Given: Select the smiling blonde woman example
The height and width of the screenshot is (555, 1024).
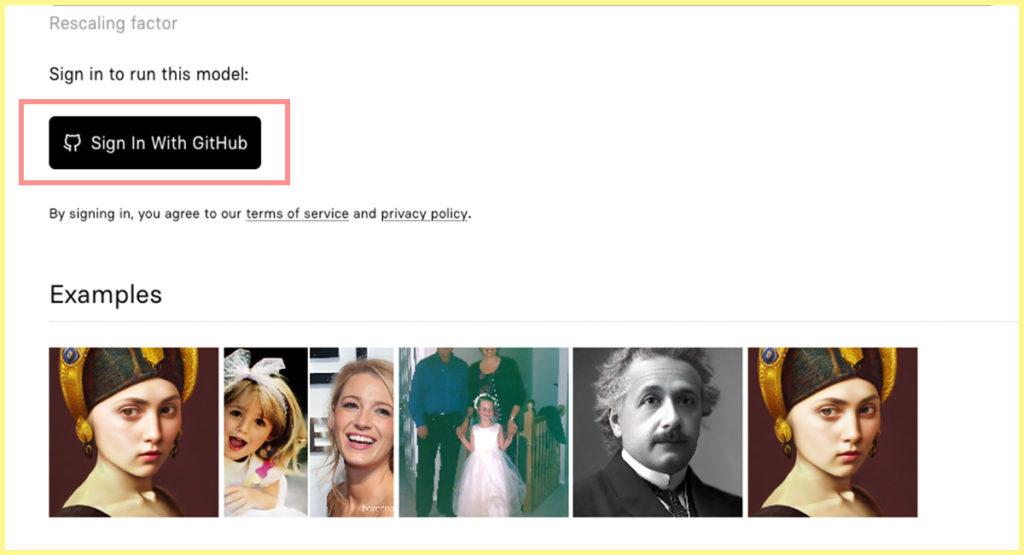Looking at the screenshot, I should [351, 432].
